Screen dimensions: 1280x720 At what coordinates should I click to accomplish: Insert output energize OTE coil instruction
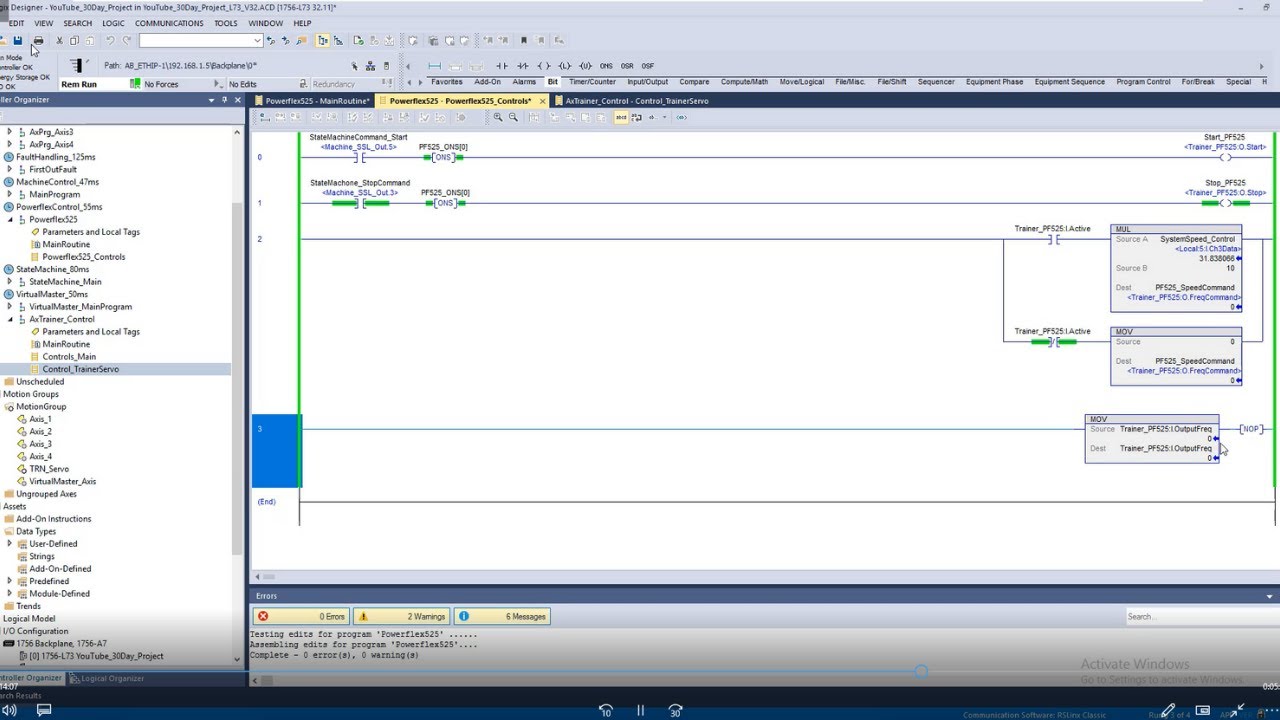(x=544, y=65)
